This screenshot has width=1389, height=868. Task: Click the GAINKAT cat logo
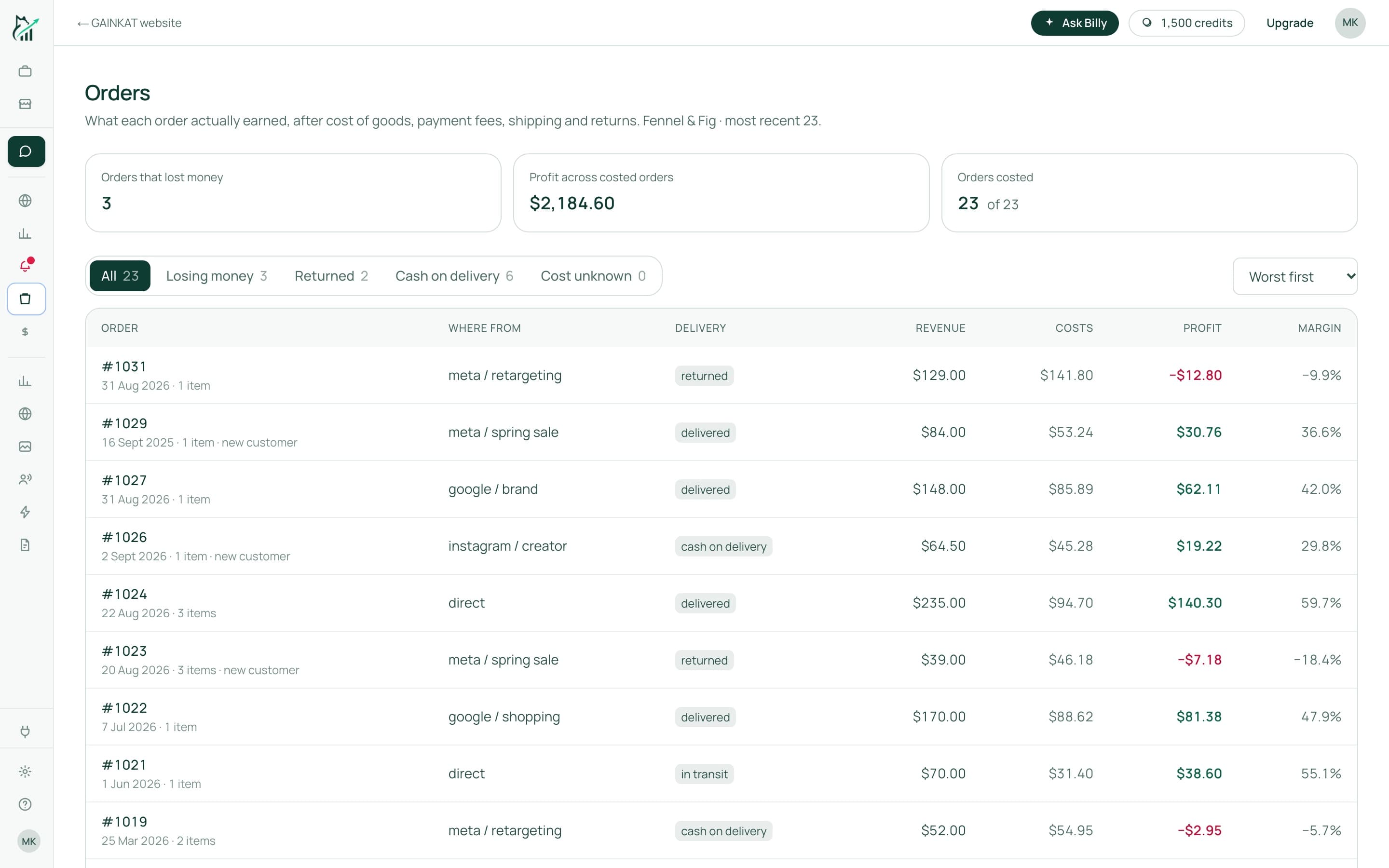[26, 27]
